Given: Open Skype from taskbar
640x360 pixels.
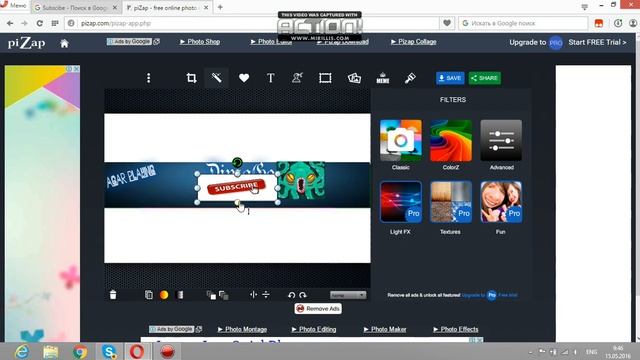Looking at the screenshot, I should pyautogui.click(x=109, y=351).
